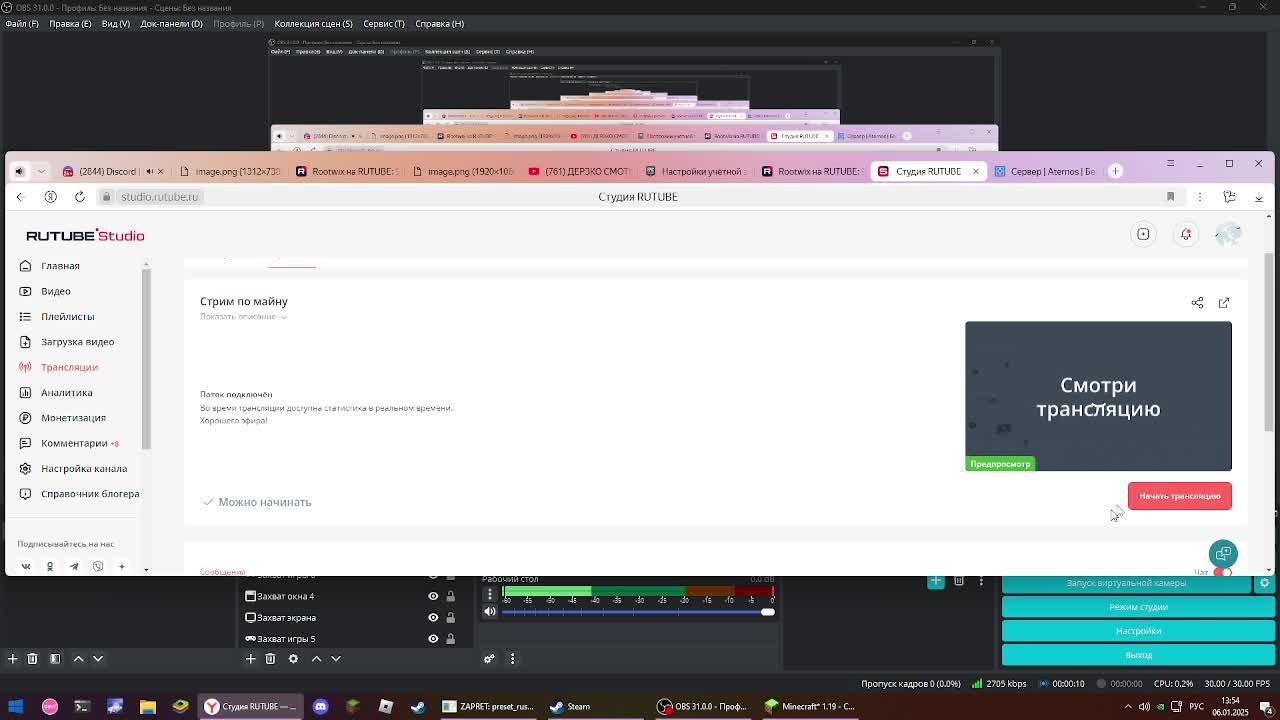1280x720 pixels.
Task: Go back in the browser
Action: [20, 197]
